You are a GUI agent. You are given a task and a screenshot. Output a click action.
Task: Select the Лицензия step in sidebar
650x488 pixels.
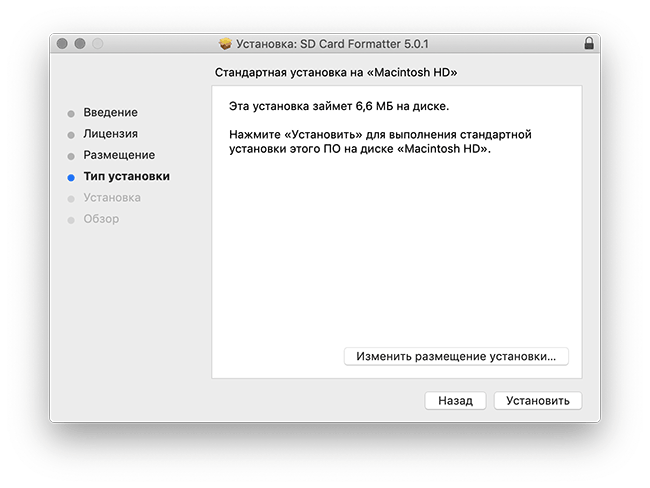tap(110, 134)
